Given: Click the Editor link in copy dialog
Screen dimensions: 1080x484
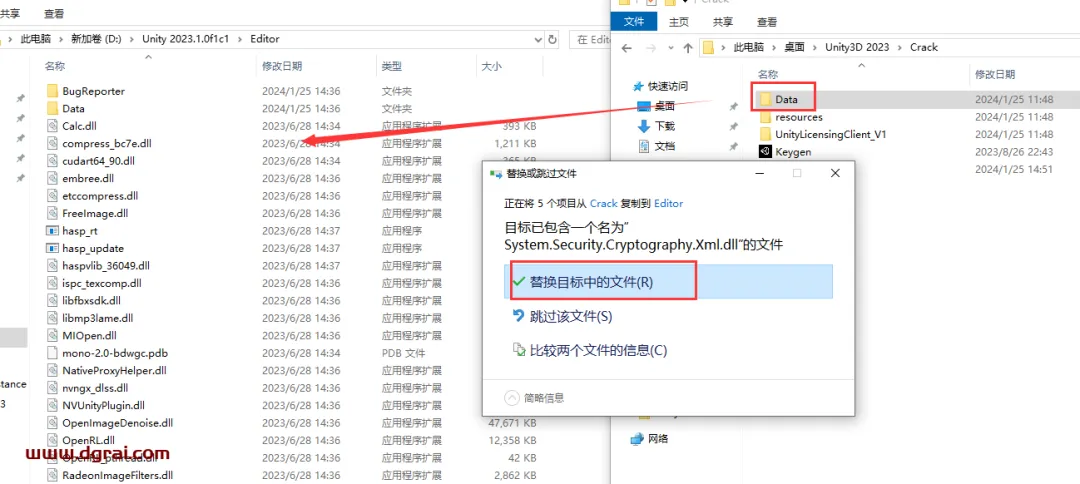Looking at the screenshot, I should [x=669, y=203].
